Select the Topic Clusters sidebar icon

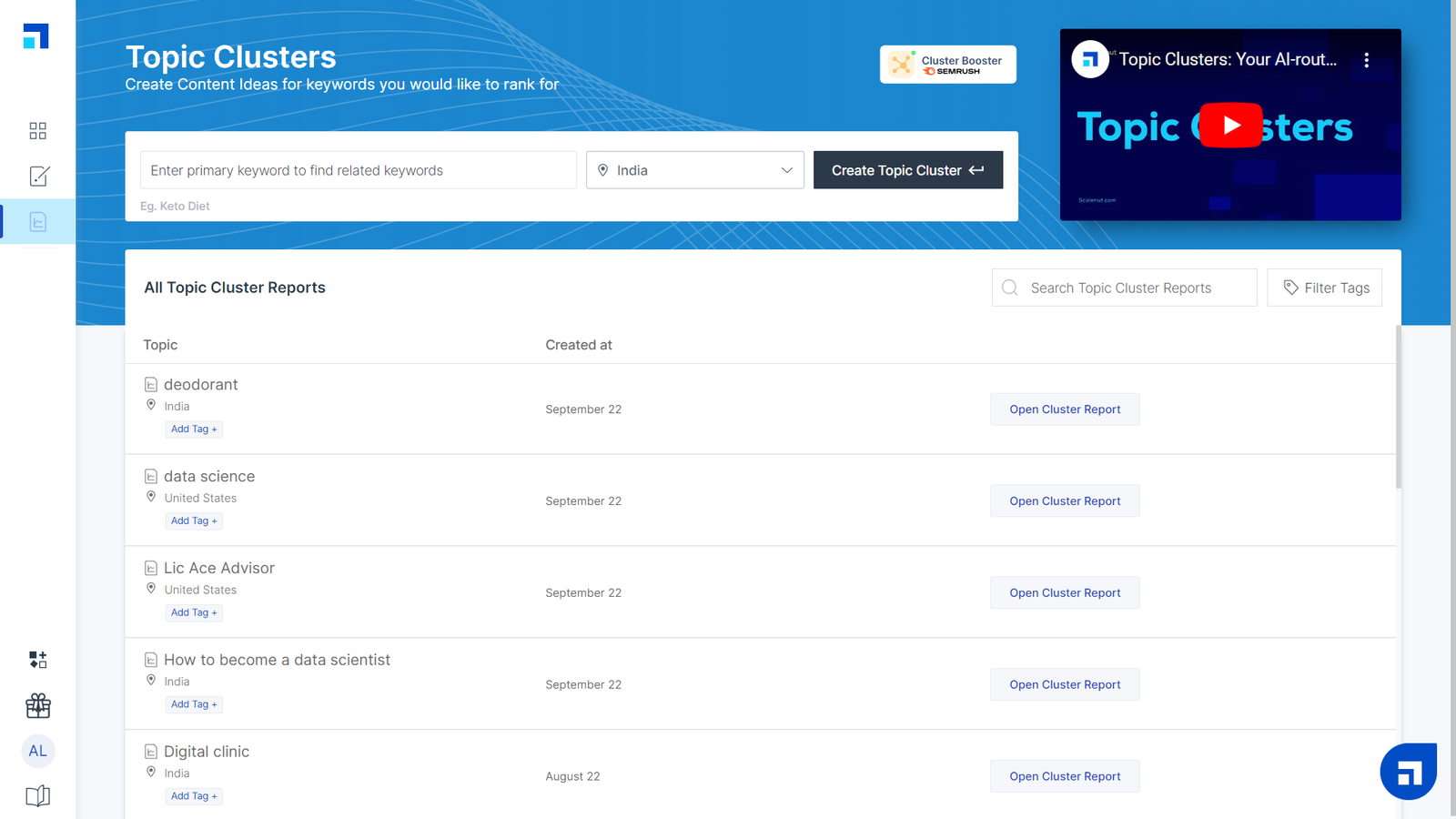(38, 222)
